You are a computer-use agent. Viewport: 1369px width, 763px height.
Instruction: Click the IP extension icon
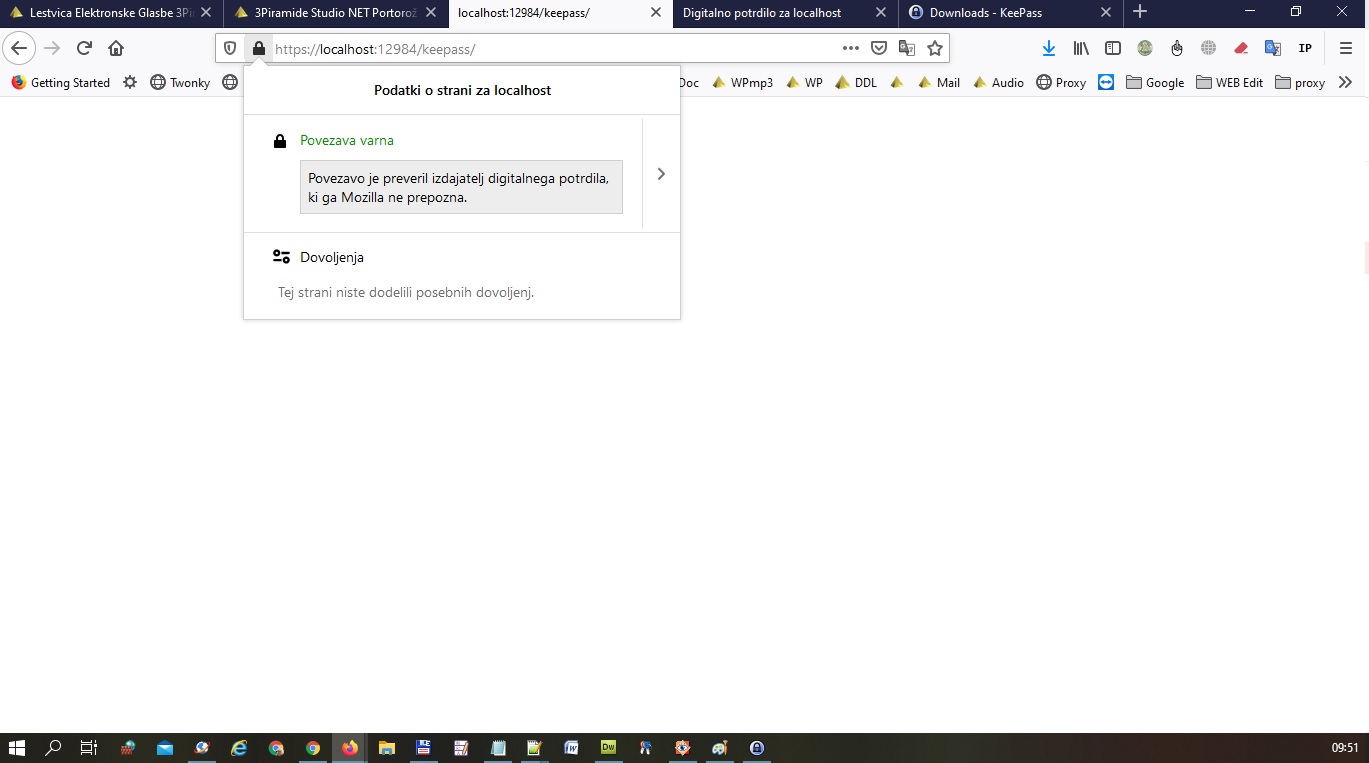tap(1305, 48)
